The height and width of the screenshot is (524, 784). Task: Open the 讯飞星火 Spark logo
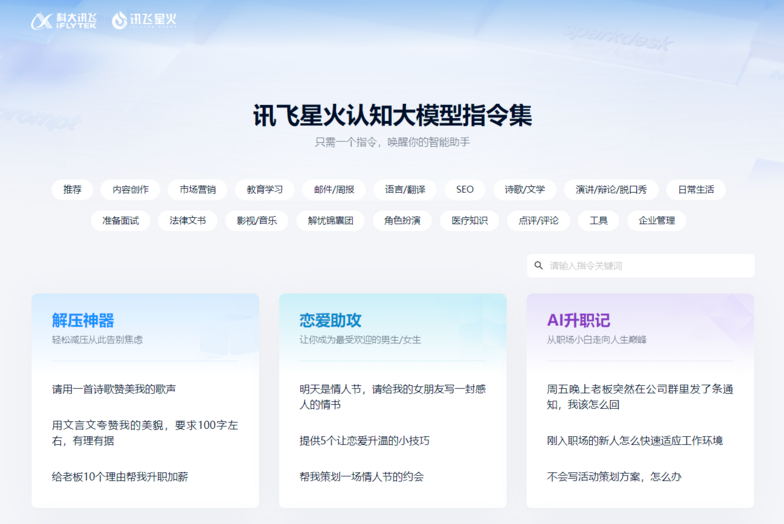pyautogui.click(x=144, y=20)
